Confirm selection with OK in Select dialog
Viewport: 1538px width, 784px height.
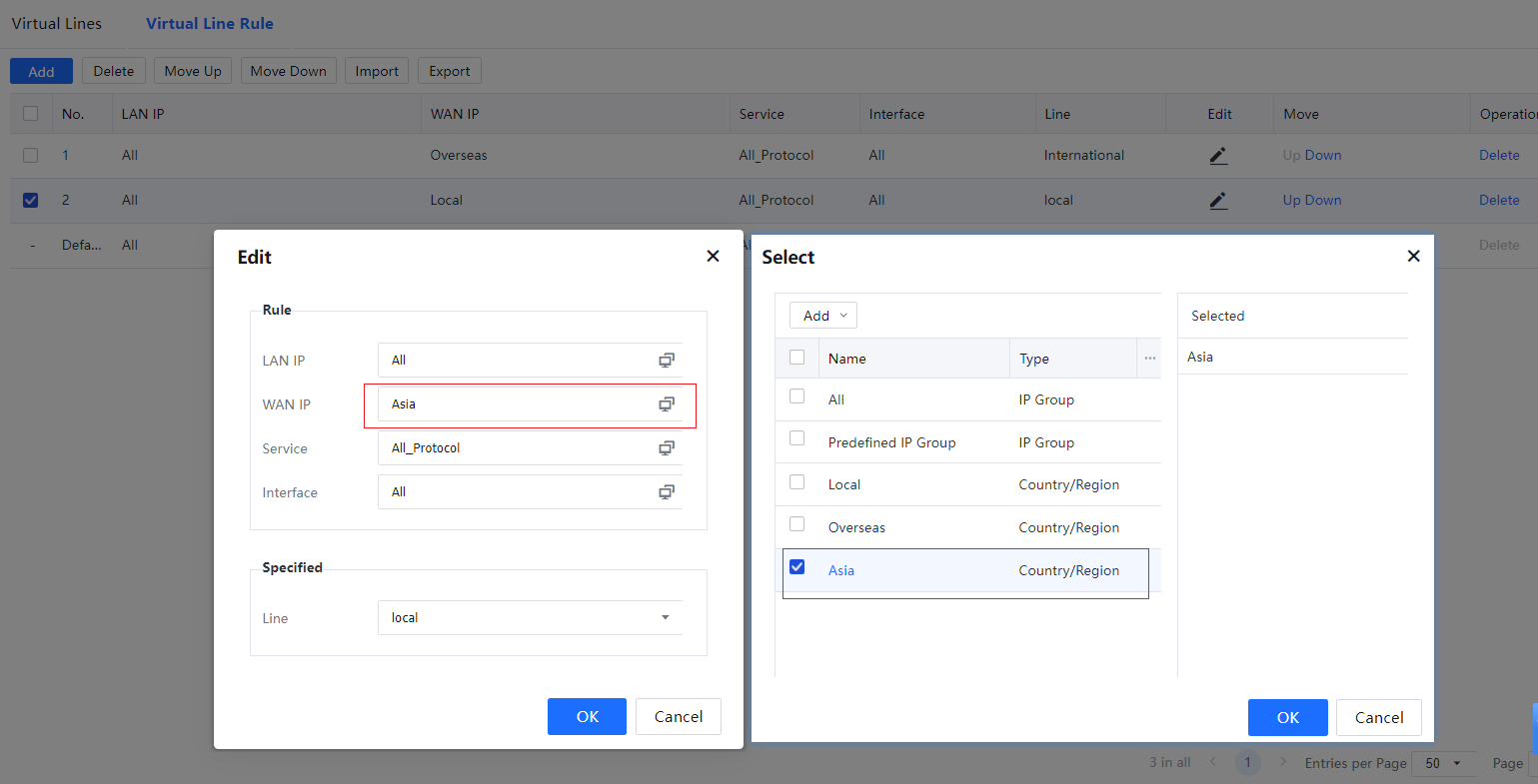[1287, 717]
